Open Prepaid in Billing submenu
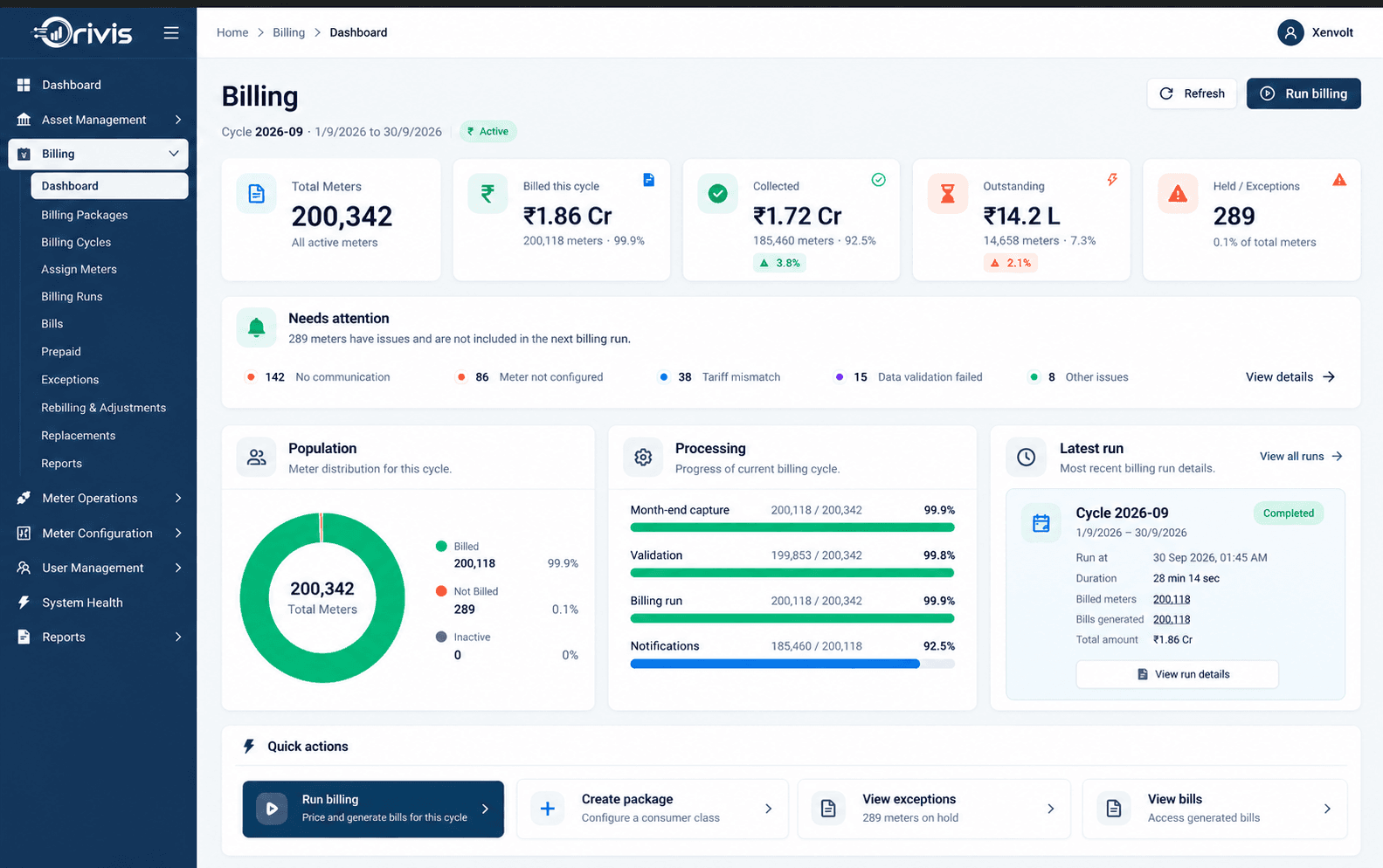 tap(61, 351)
